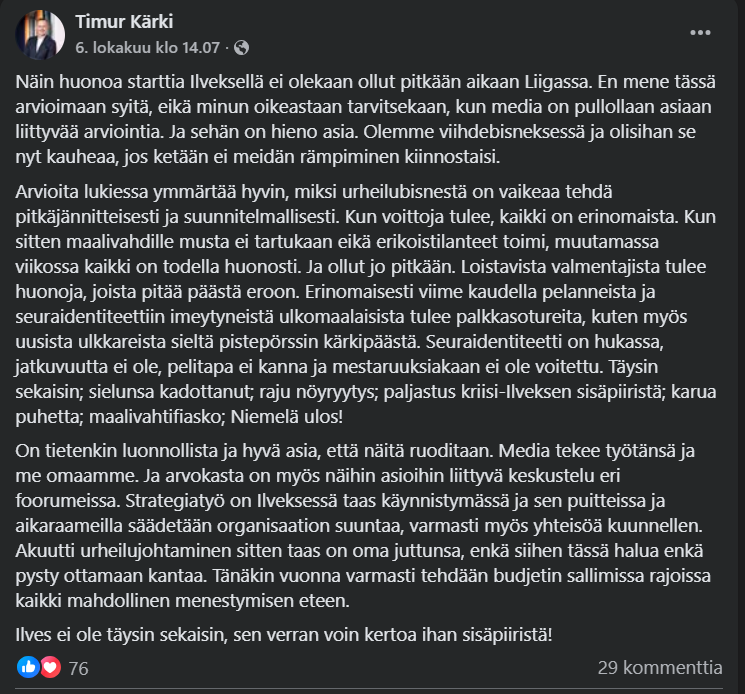Show who reacted via the 76 count
Screen dimensions: 745x694
coord(78,667)
